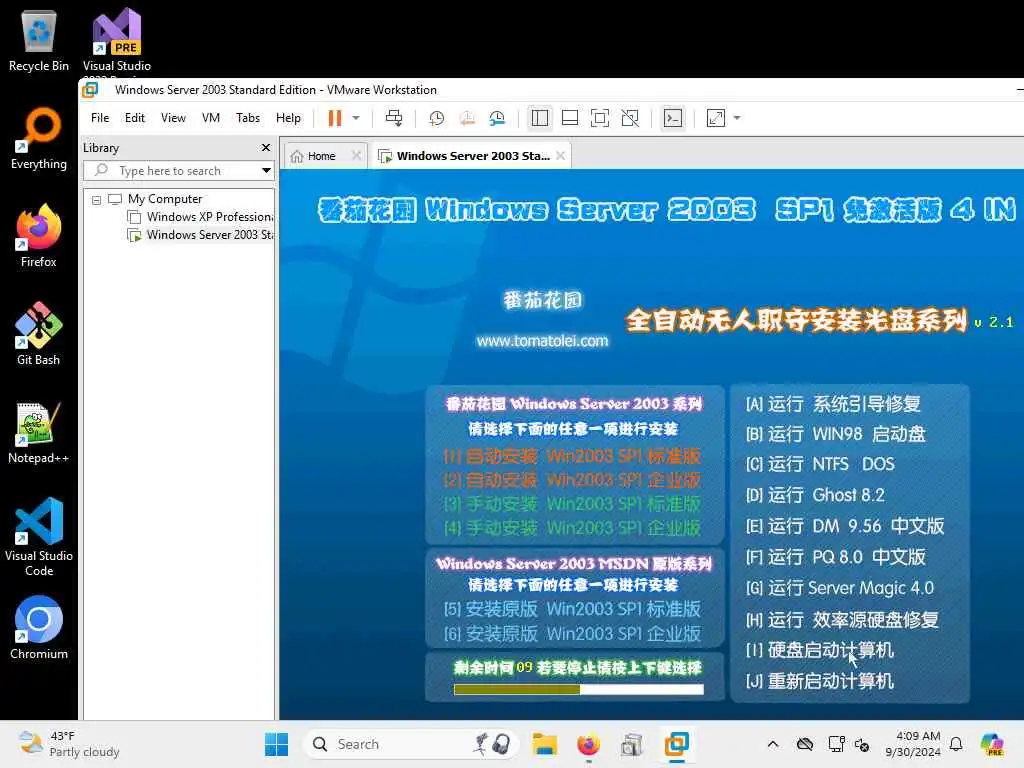Open the Windows Start menu
This screenshot has height=768, width=1024.
276,744
